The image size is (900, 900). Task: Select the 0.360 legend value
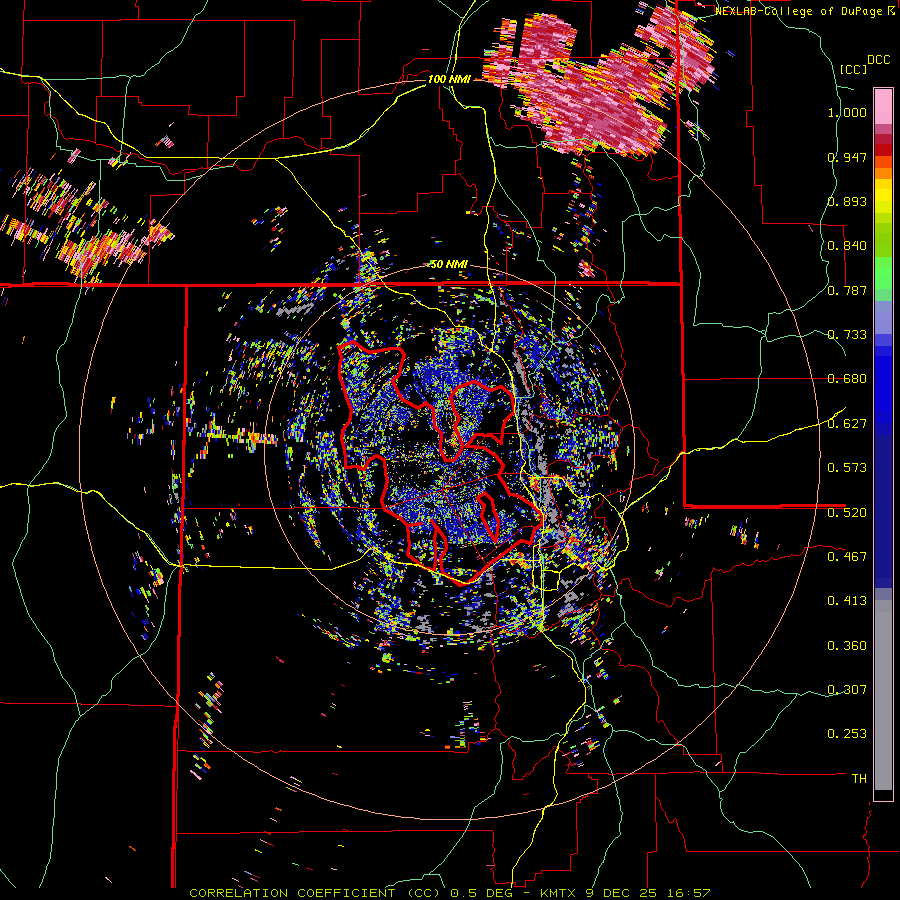847,646
